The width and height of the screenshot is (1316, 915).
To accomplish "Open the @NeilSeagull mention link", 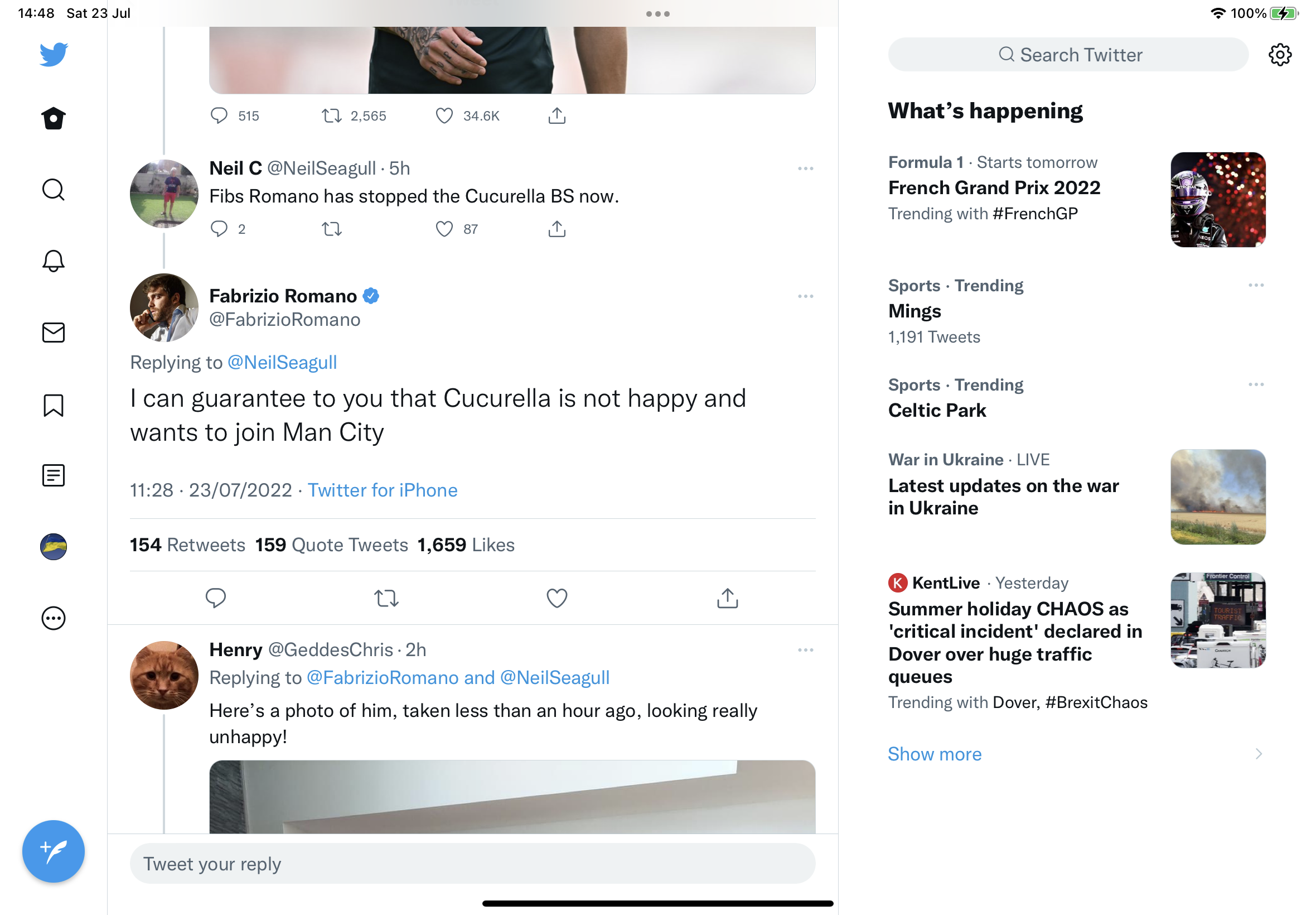I will coord(282,362).
